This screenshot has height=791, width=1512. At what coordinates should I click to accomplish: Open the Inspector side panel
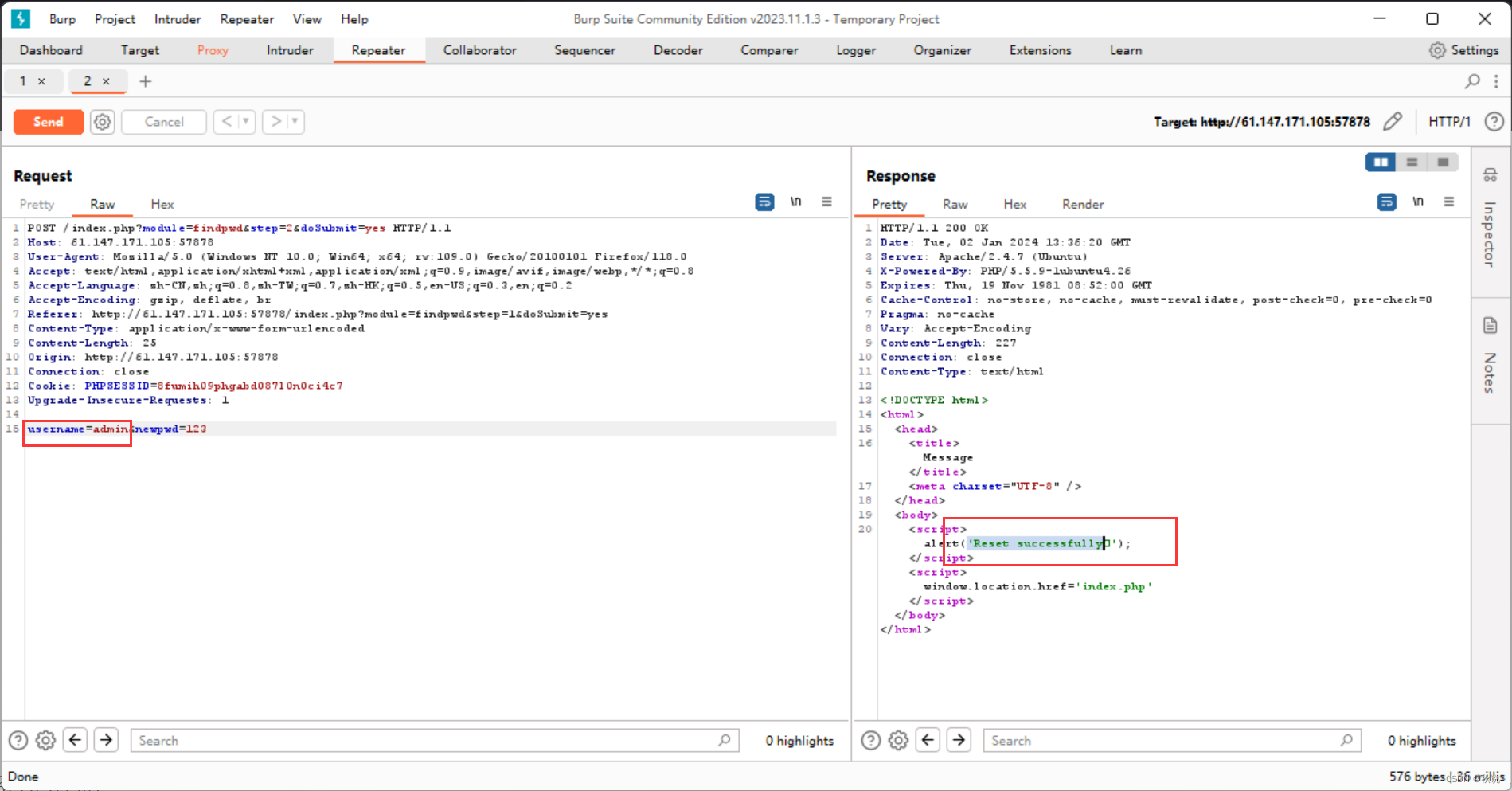(x=1490, y=217)
